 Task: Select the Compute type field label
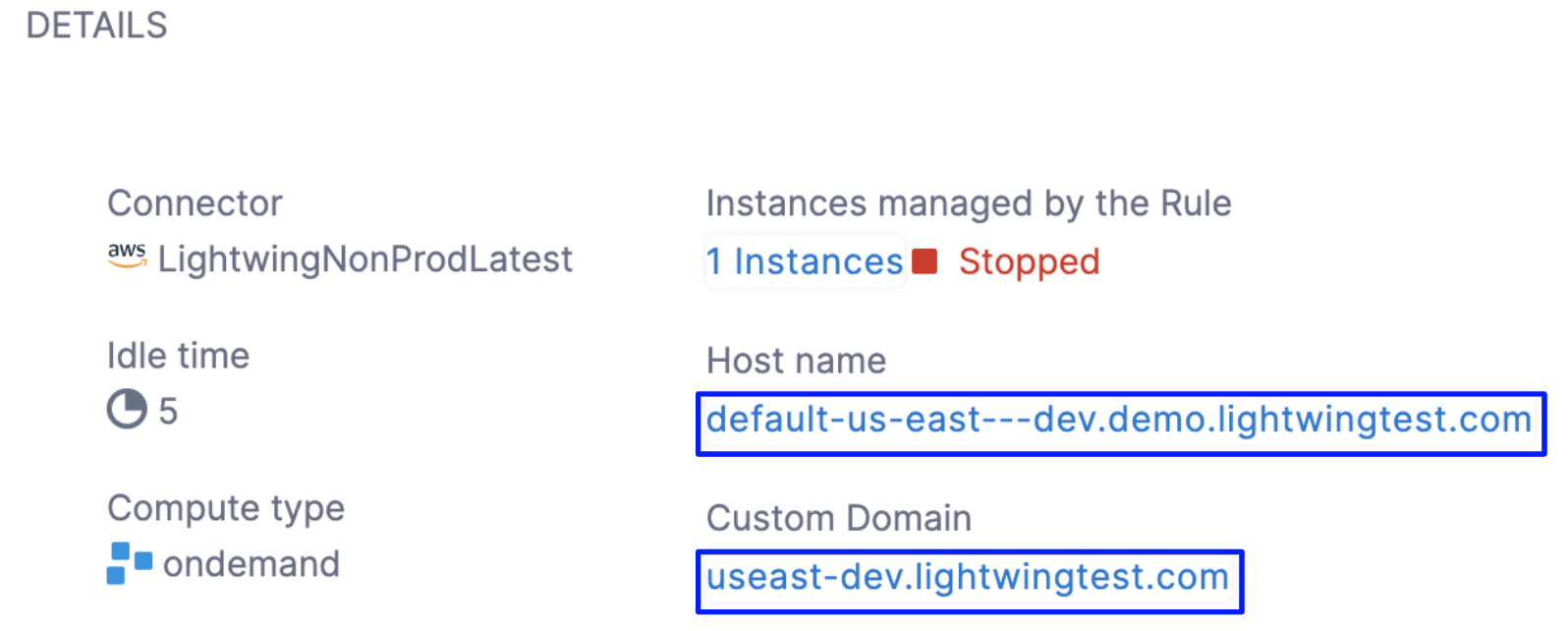pos(226,508)
